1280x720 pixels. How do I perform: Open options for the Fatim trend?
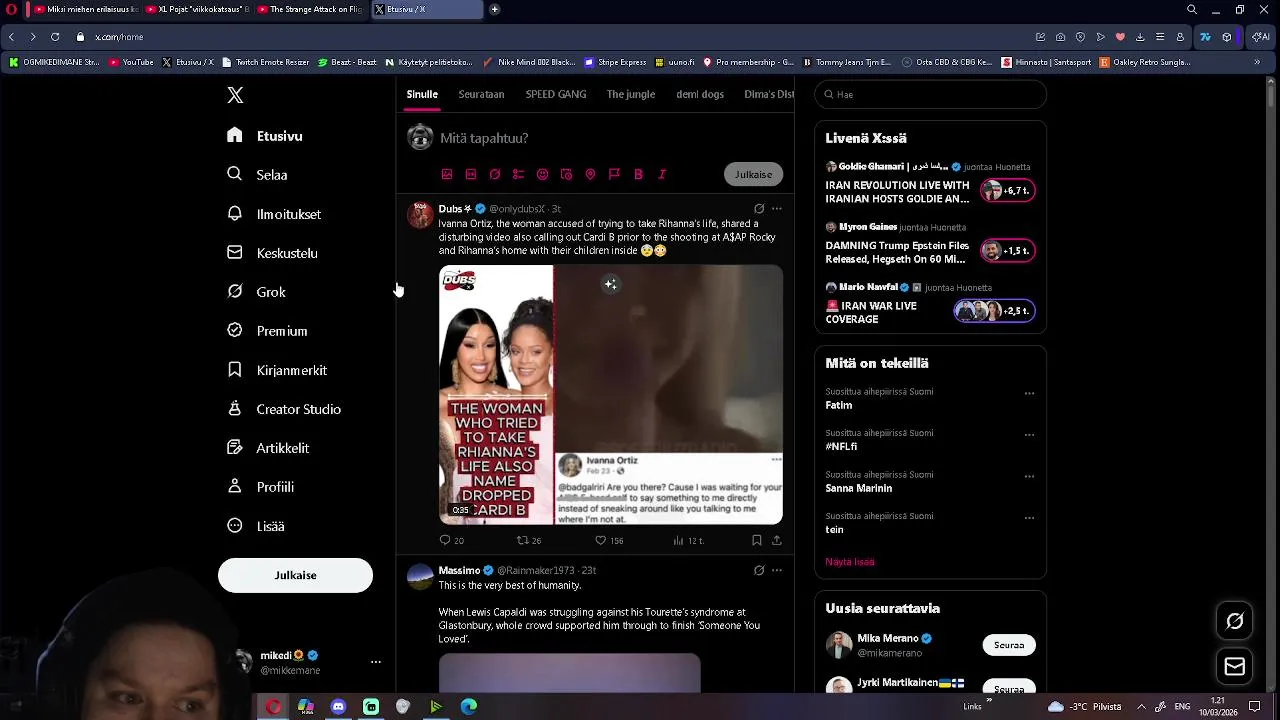[1029, 394]
